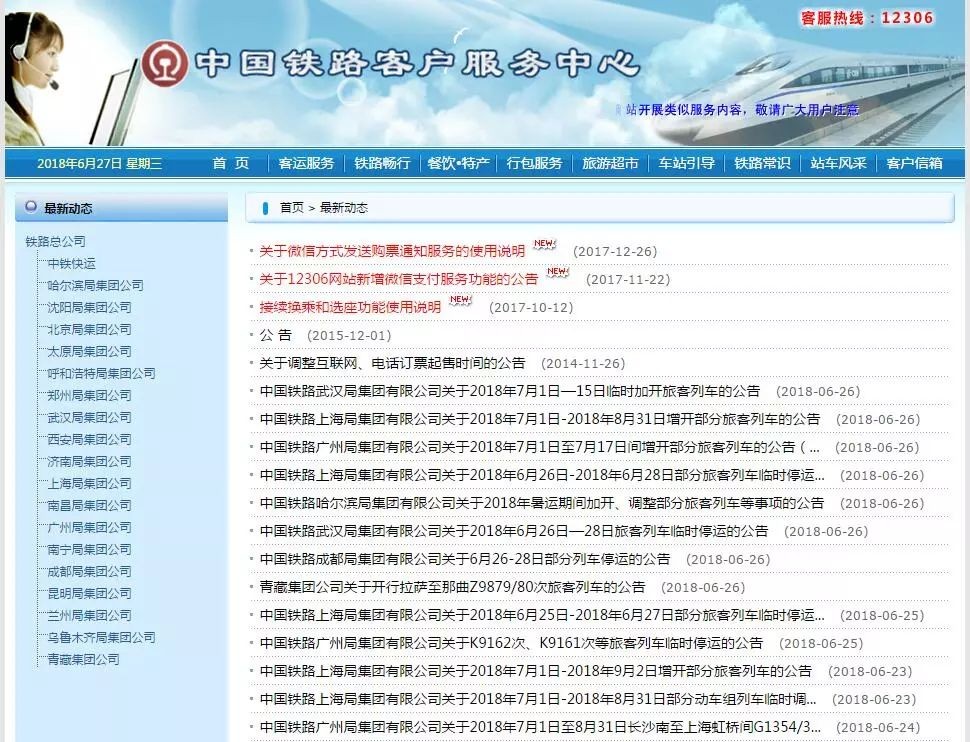Open 上海局集团公司 in the sidebar list
This screenshot has height=742, width=970.
click(89, 483)
